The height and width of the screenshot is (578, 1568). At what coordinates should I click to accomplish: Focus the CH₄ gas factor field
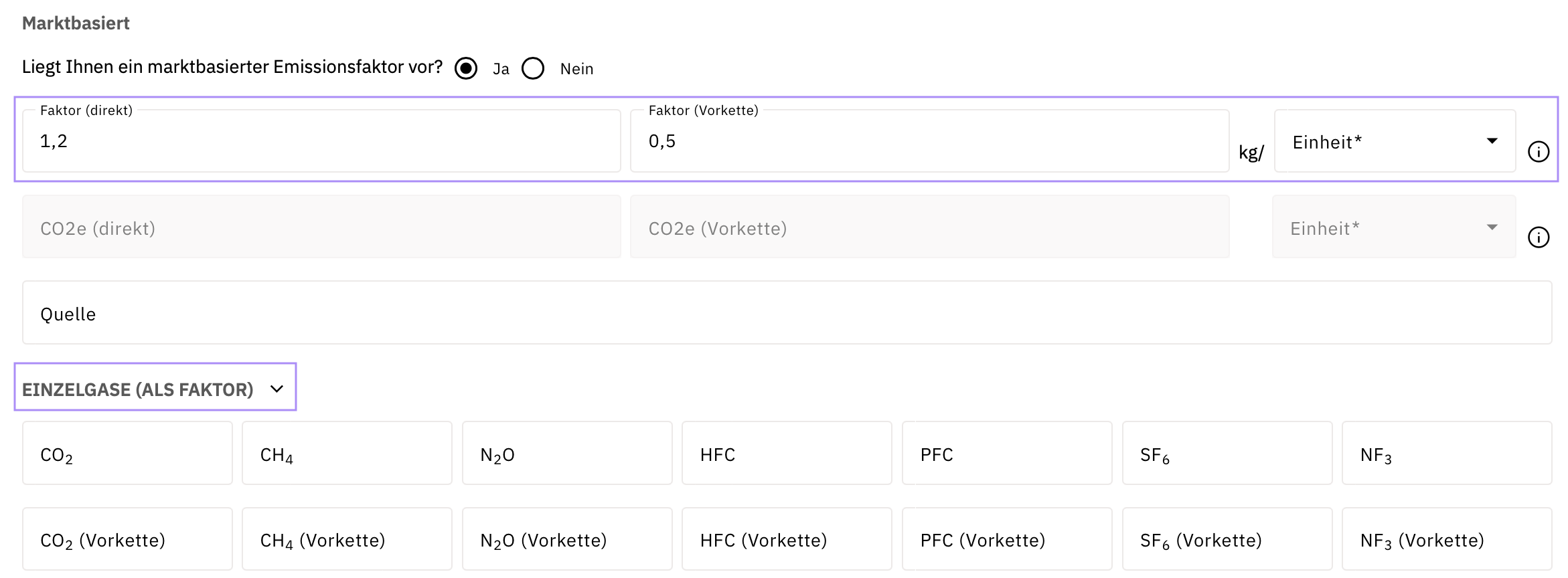(x=347, y=454)
